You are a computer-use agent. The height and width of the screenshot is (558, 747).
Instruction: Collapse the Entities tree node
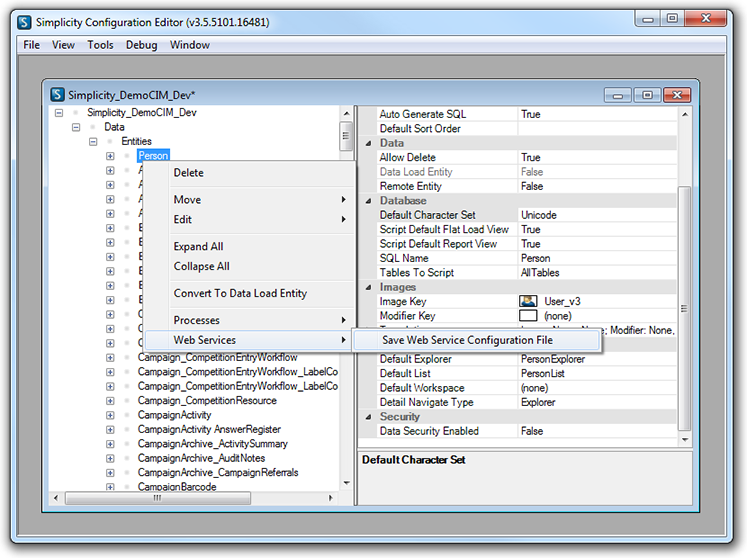pos(93,142)
